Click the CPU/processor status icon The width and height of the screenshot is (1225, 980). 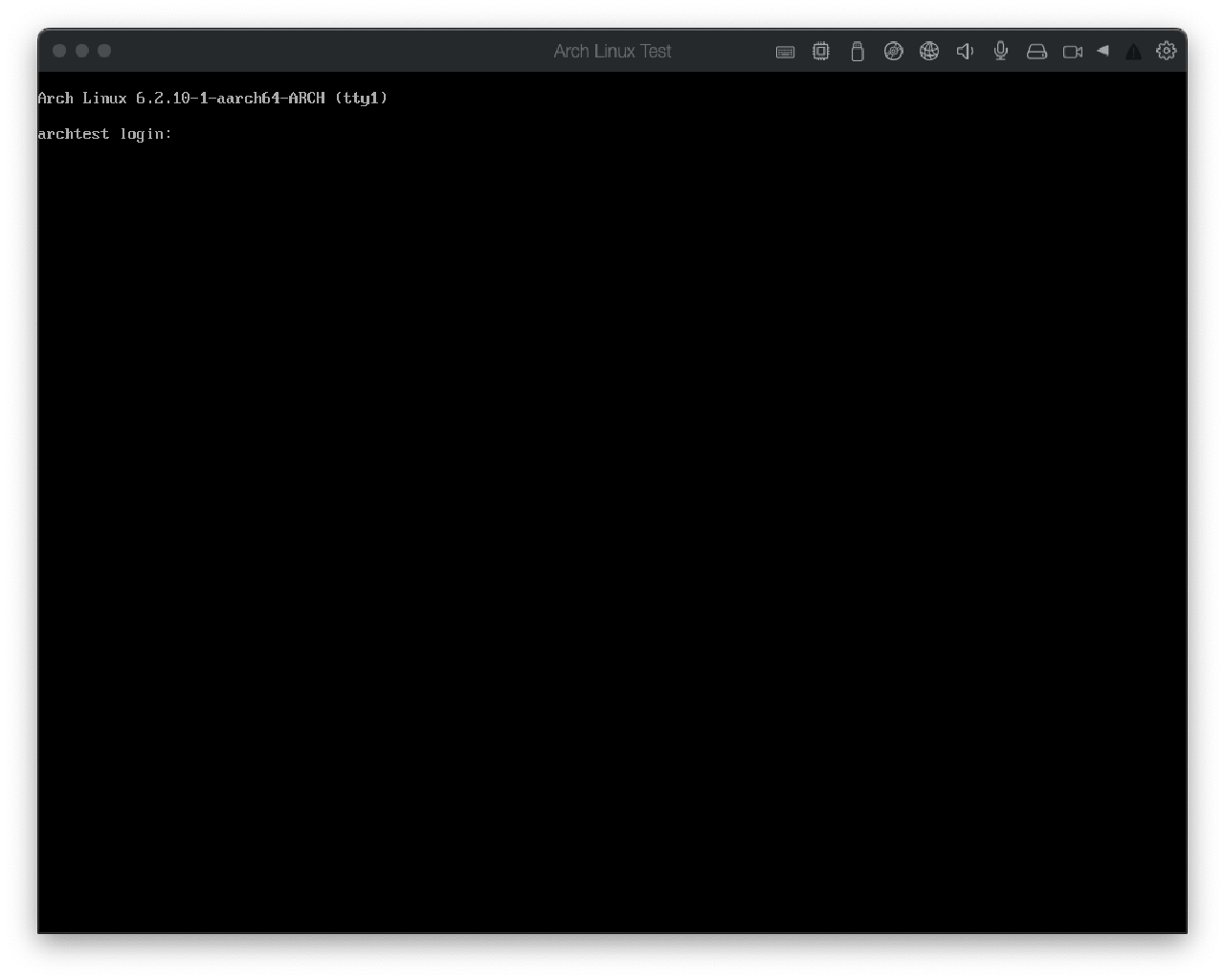coord(820,52)
